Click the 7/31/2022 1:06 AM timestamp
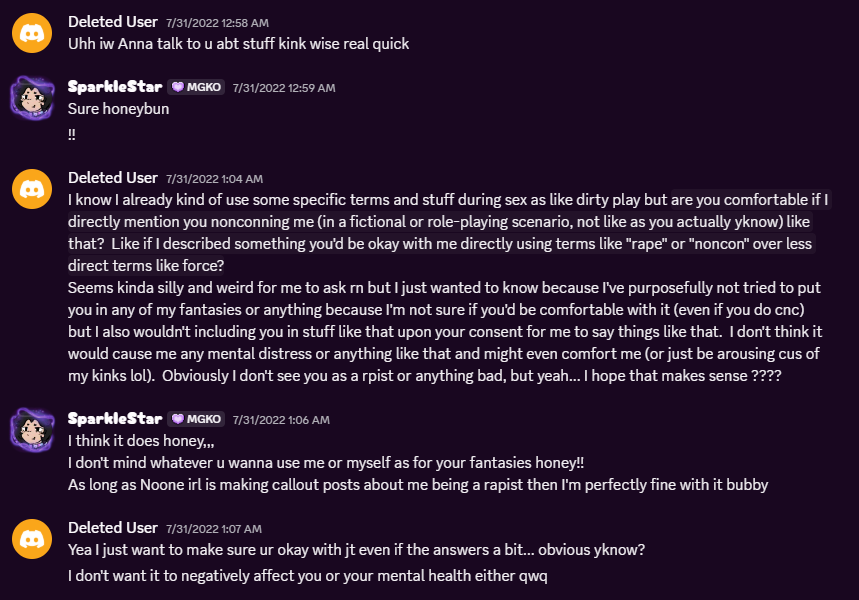The width and height of the screenshot is (859, 600). coord(281,420)
